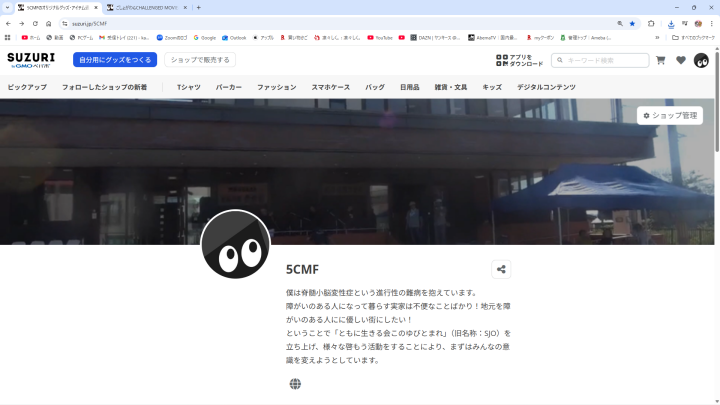Image resolution: width=720 pixels, height=405 pixels.
Task: Click the 5CMF shop profile picture
Action: coord(235,245)
